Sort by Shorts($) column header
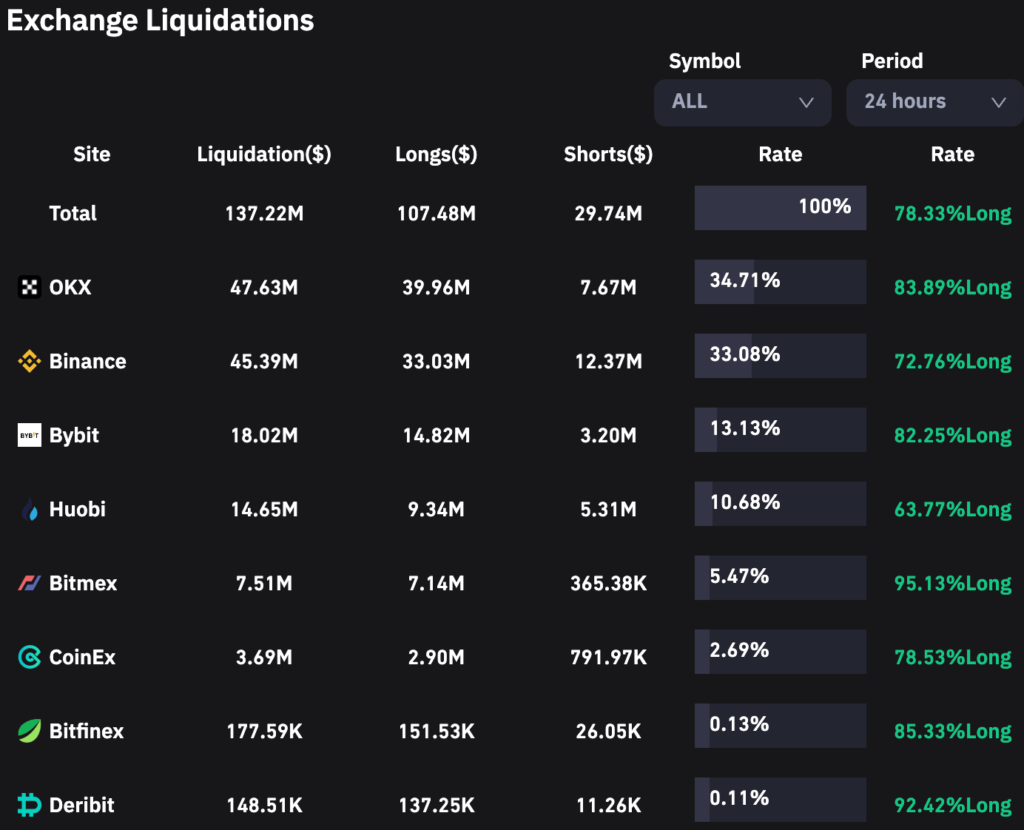1024x830 pixels. (x=608, y=154)
